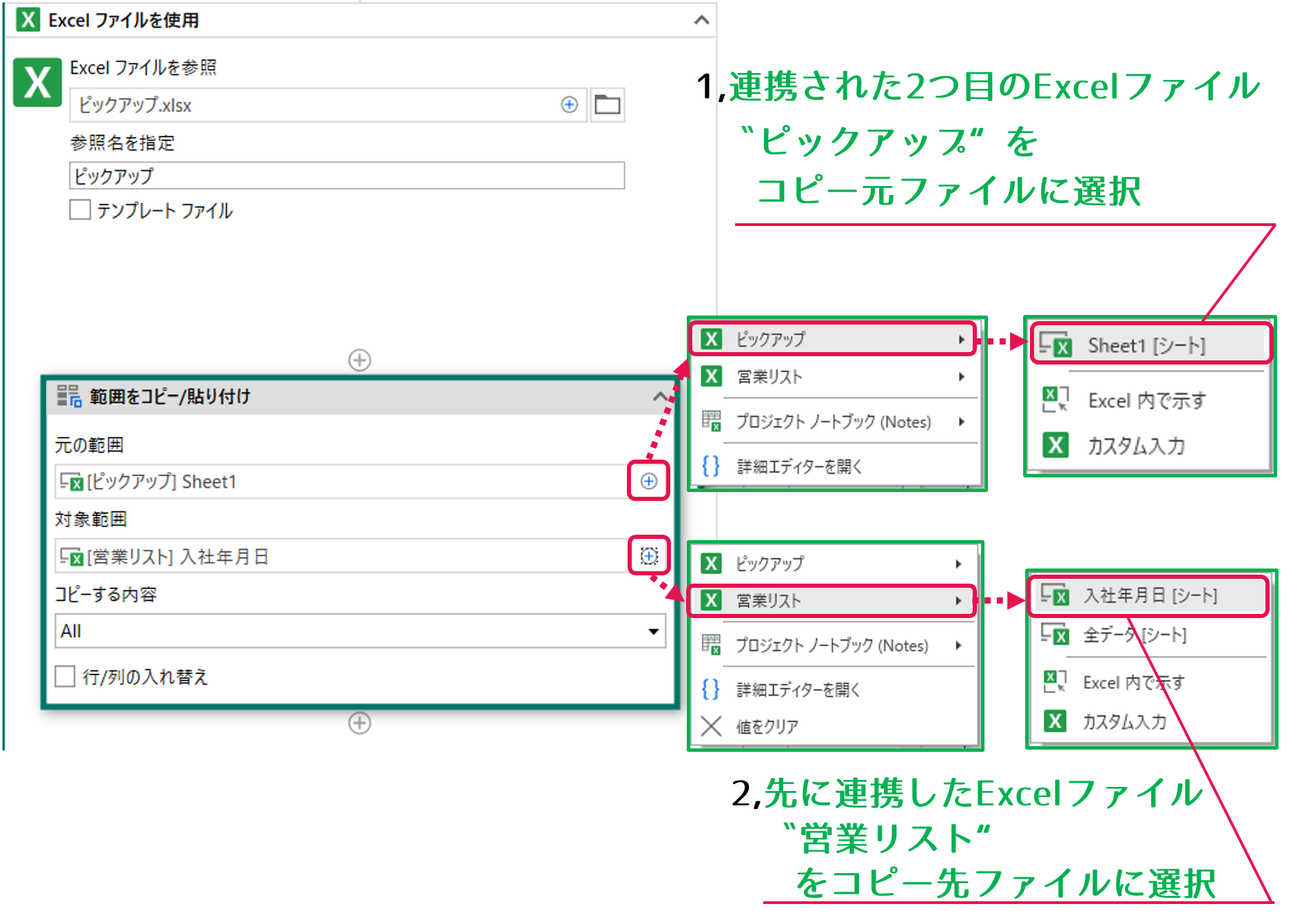Click the braces icon beside upper 詳細エディターを開く
This screenshot has height=924, width=1291.
point(711,466)
